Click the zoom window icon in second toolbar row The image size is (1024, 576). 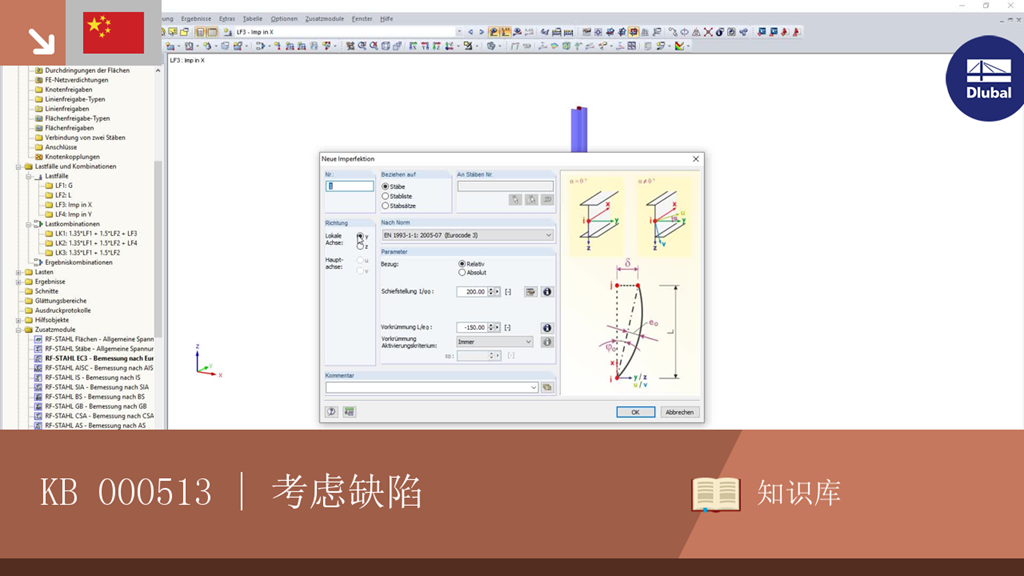362,46
